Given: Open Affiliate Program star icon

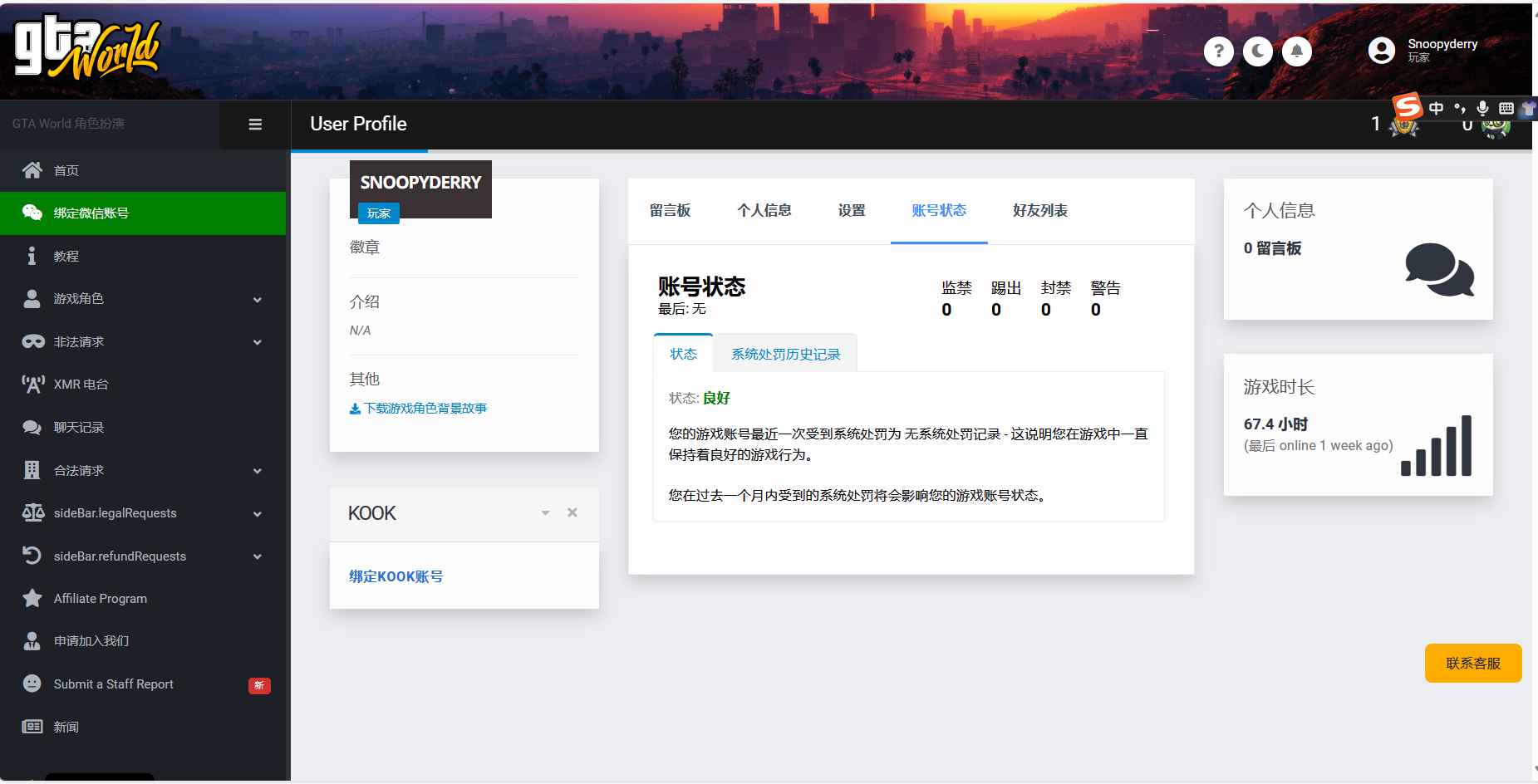Looking at the screenshot, I should click(32, 598).
